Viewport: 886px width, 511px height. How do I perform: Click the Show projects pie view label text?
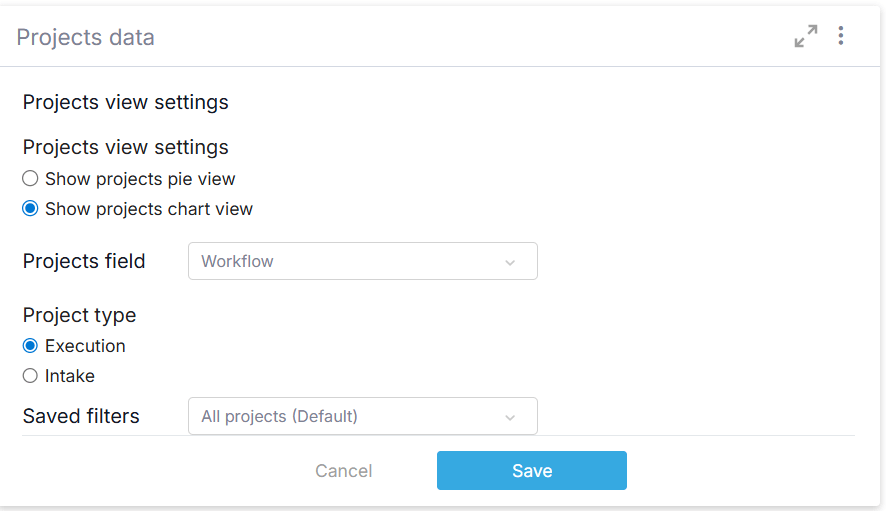[140, 179]
